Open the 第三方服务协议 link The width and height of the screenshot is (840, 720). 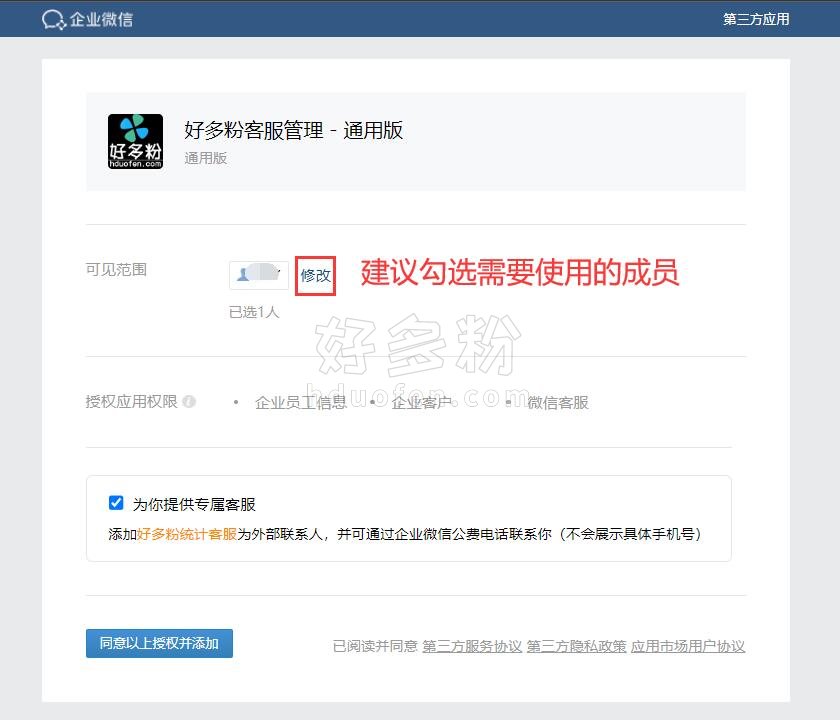click(472, 646)
